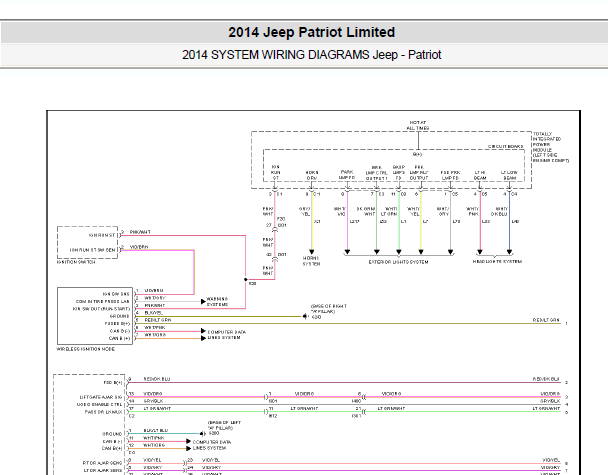Click "RED/DK BLU" label at right edge of diagram
This screenshot has height=475, width=608.
546,379
